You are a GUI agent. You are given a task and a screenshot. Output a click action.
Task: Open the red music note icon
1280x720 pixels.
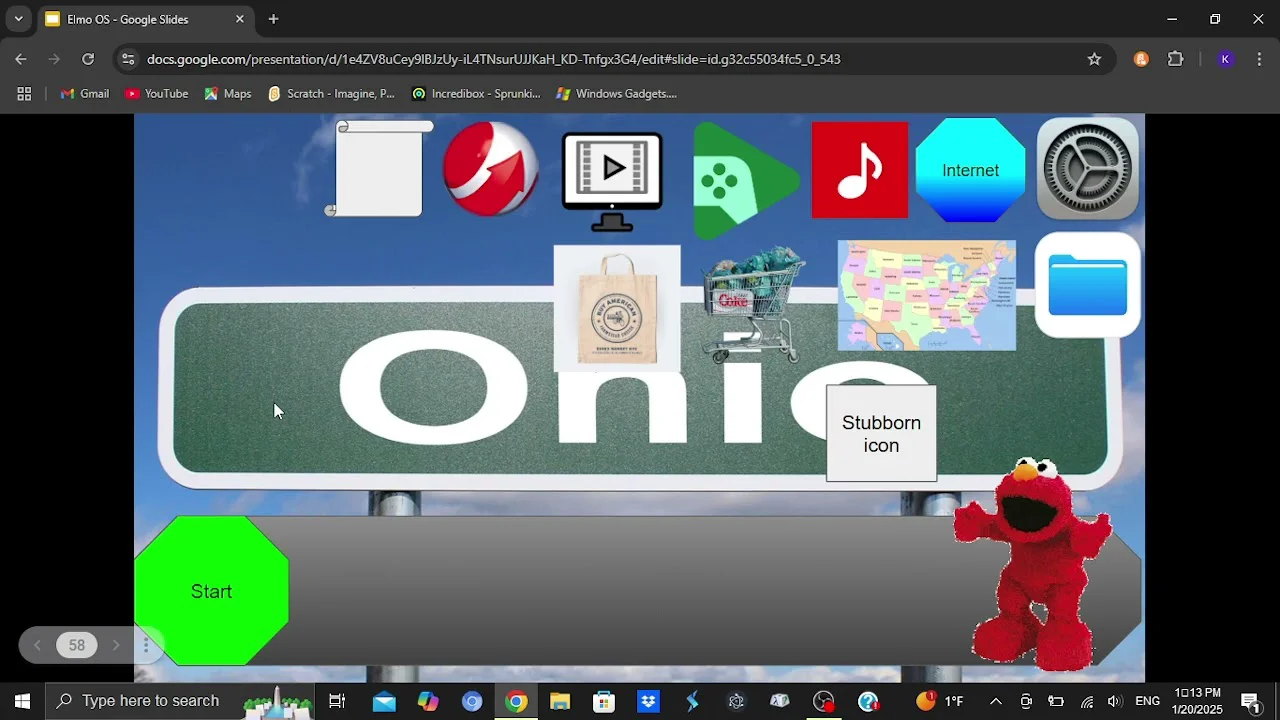(x=860, y=170)
